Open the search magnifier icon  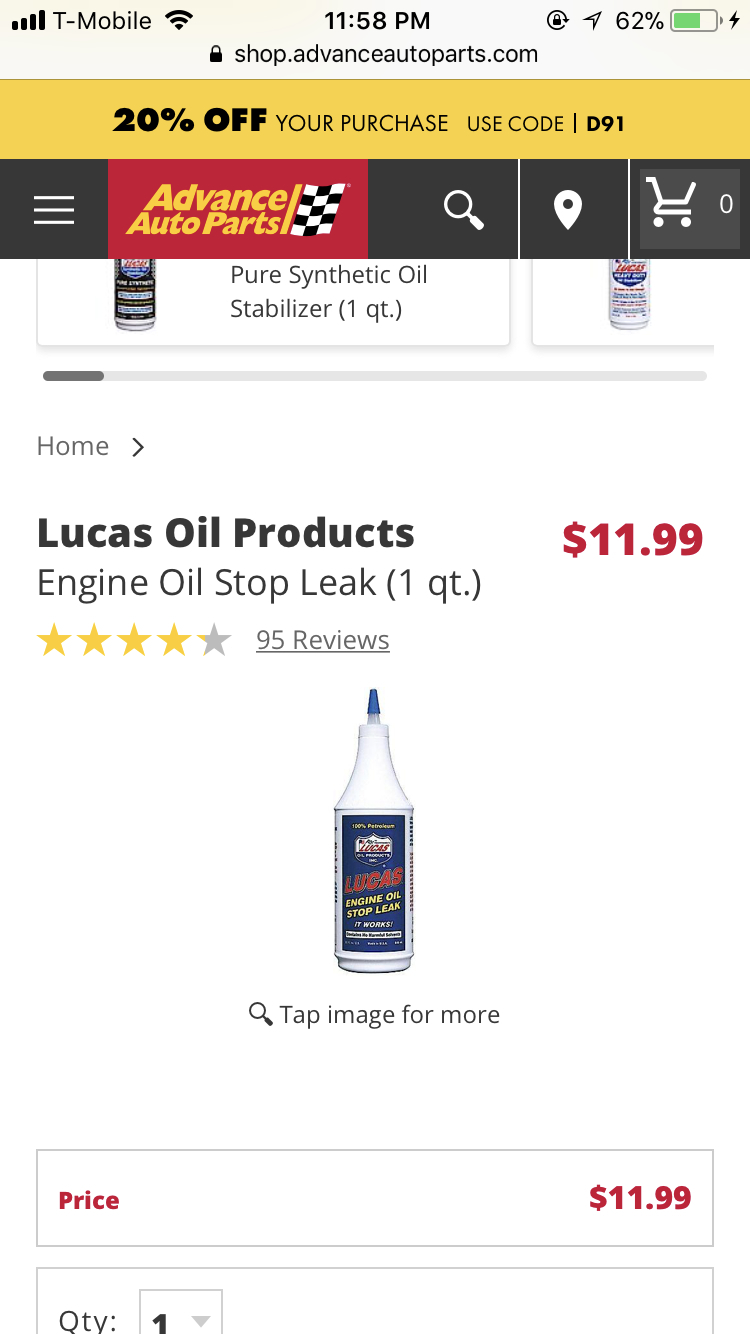click(x=463, y=209)
